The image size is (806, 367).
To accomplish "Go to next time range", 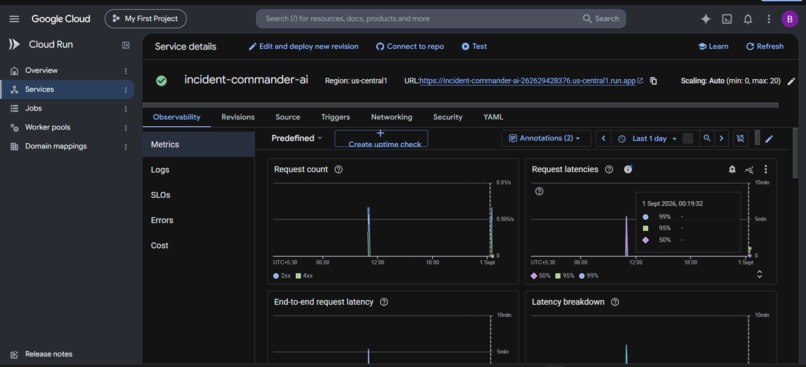I will pos(721,138).
